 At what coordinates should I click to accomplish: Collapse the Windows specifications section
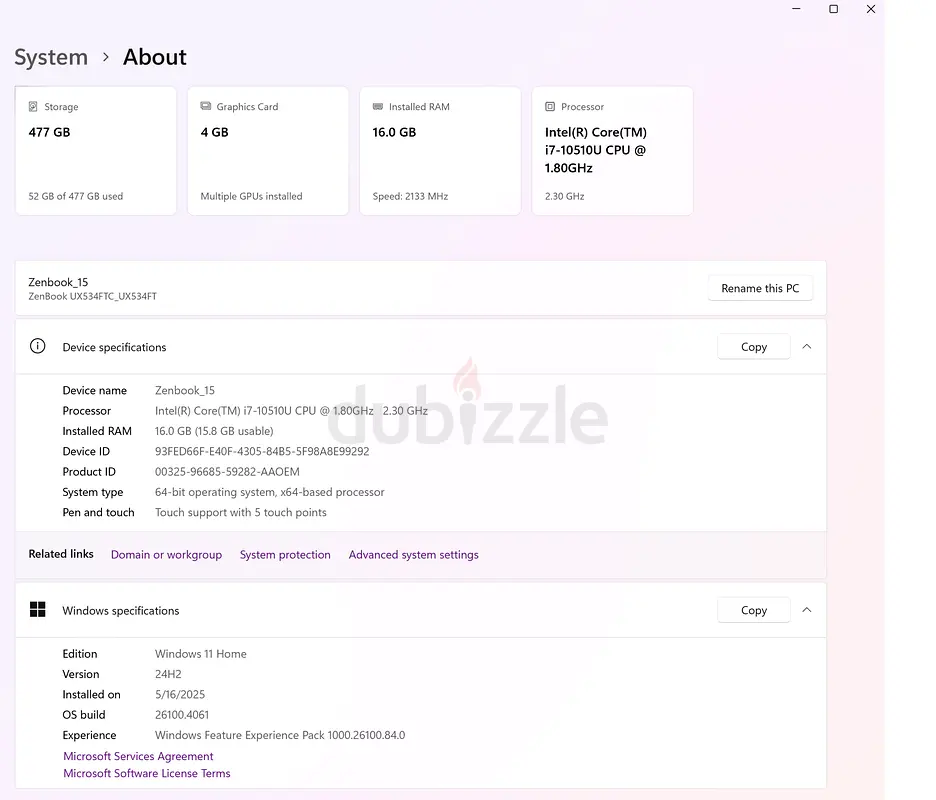click(806, 610)
